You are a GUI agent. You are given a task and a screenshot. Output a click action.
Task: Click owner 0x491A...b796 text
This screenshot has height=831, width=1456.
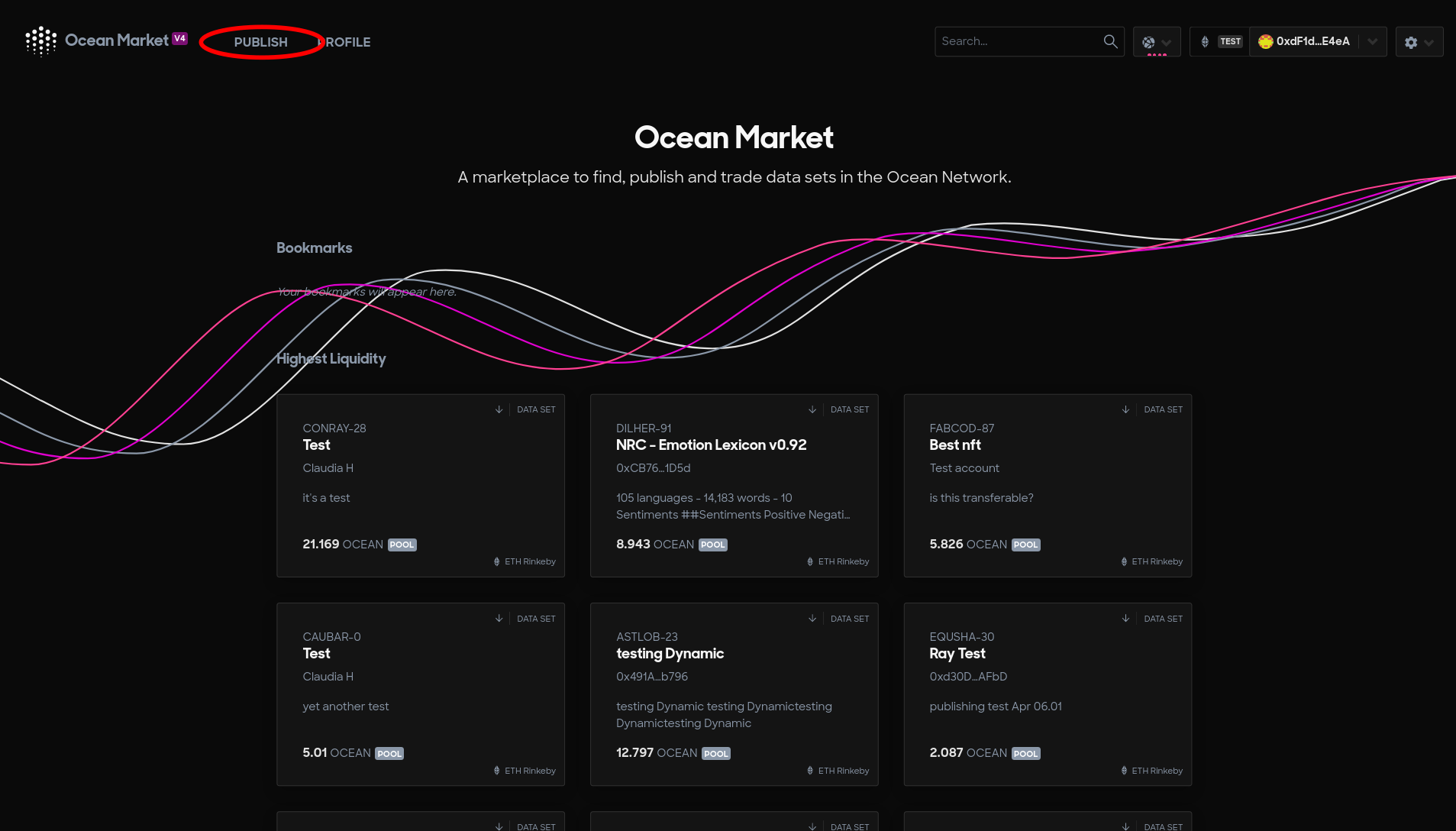pyautogui.click(x=652, y=677)
